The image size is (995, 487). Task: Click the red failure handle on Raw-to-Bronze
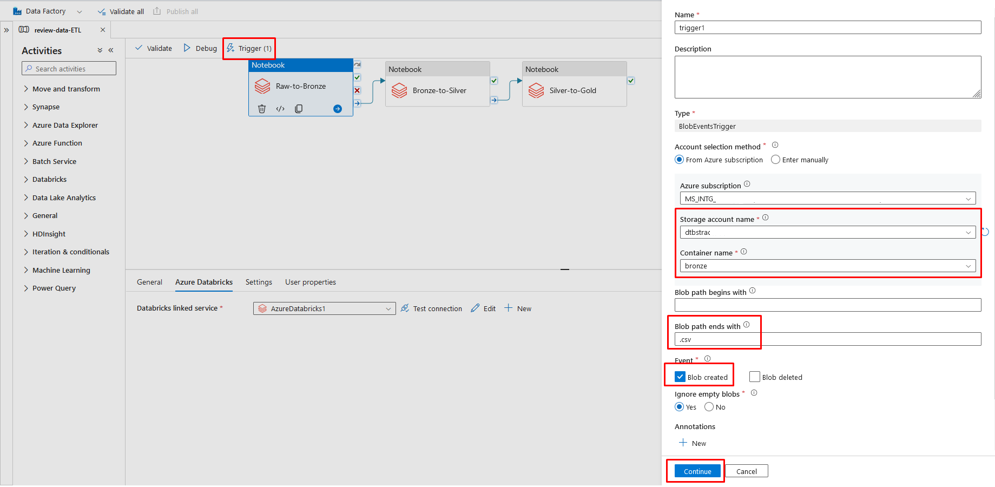[x=357, y=90]
